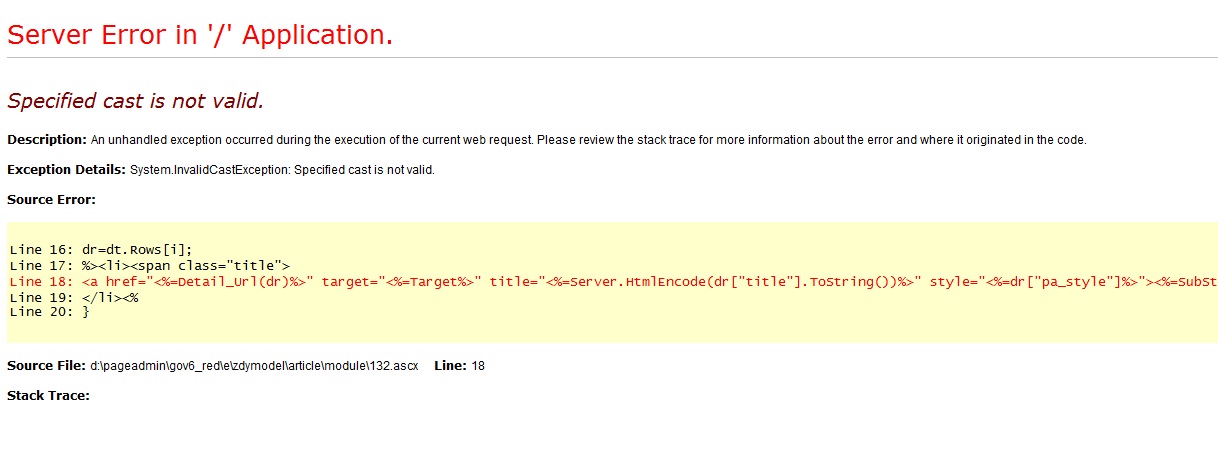Click the "Server Error in '/' Application" heading
This screenshot has height=464, width=1218.
pos(200,35)
